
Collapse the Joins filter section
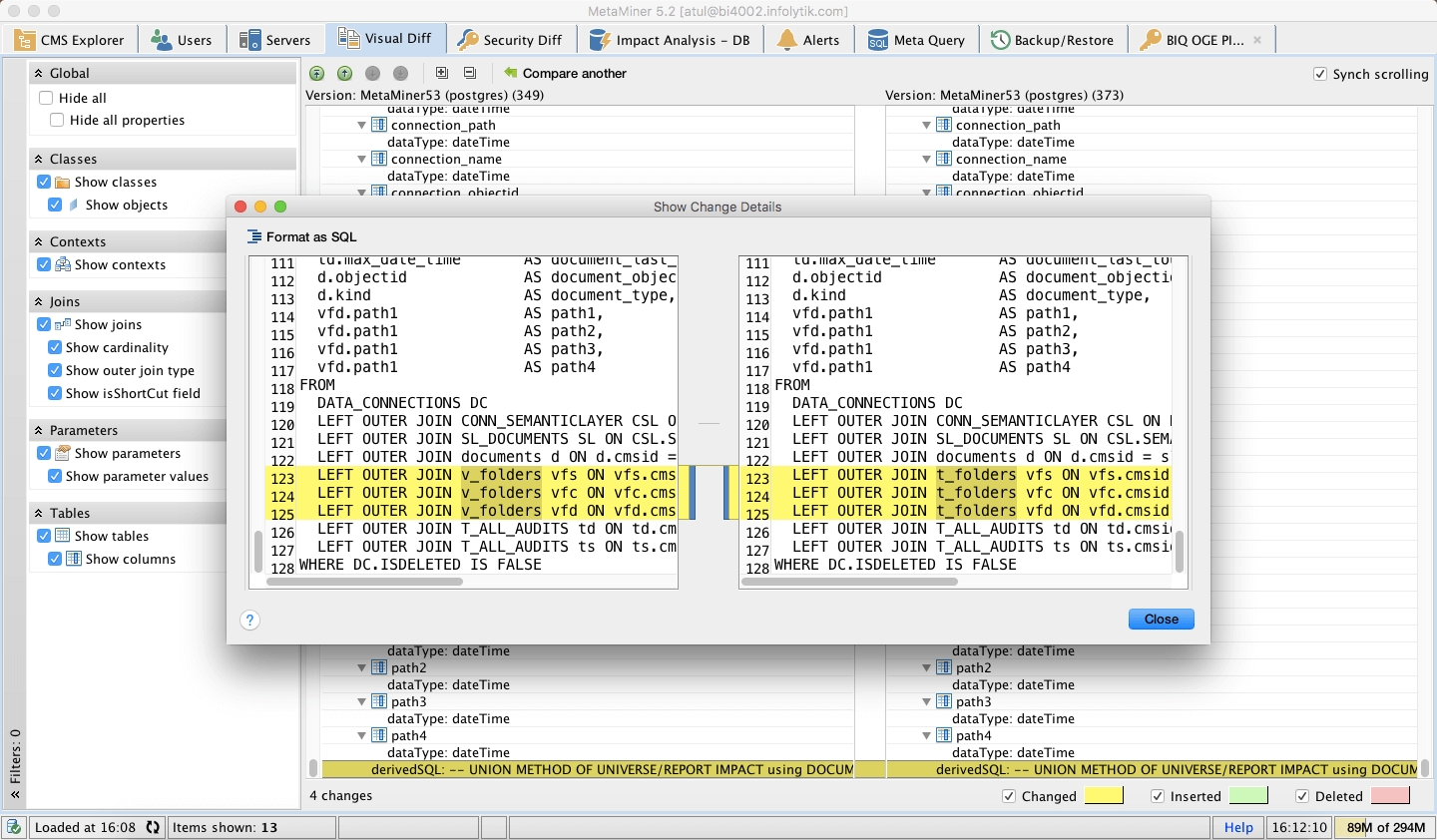(39, 301)
